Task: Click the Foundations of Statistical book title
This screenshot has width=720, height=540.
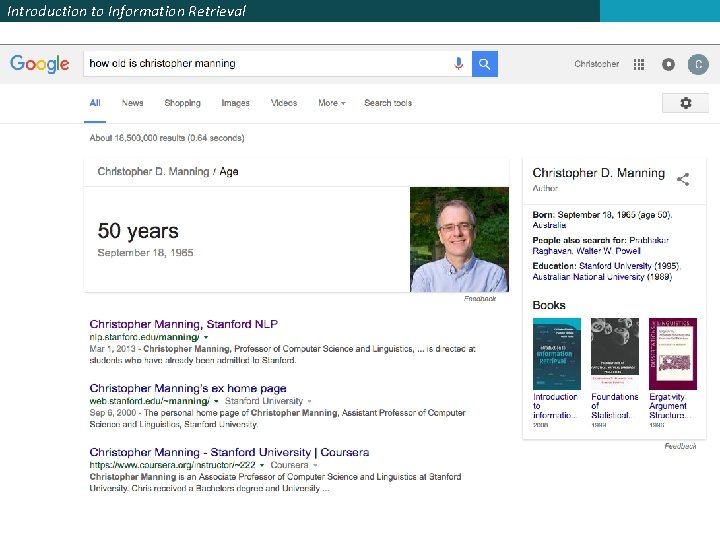Action: click(x=614, y=406)
